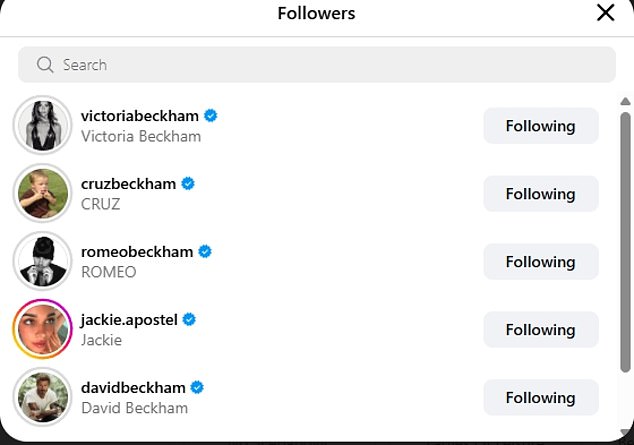Open davidbeckham profile picture
The image size is (634, 445).
42,397
